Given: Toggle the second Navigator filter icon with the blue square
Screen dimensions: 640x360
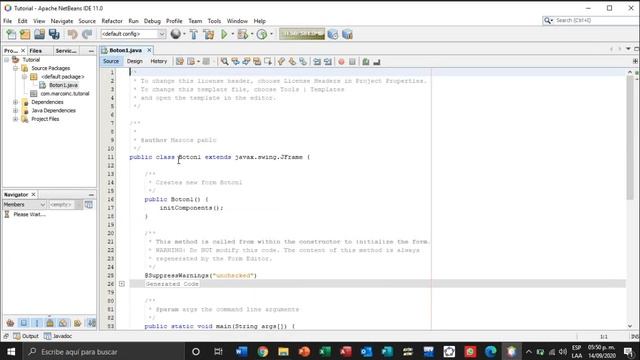Looking at the screenshot, I should click(24, 323).
